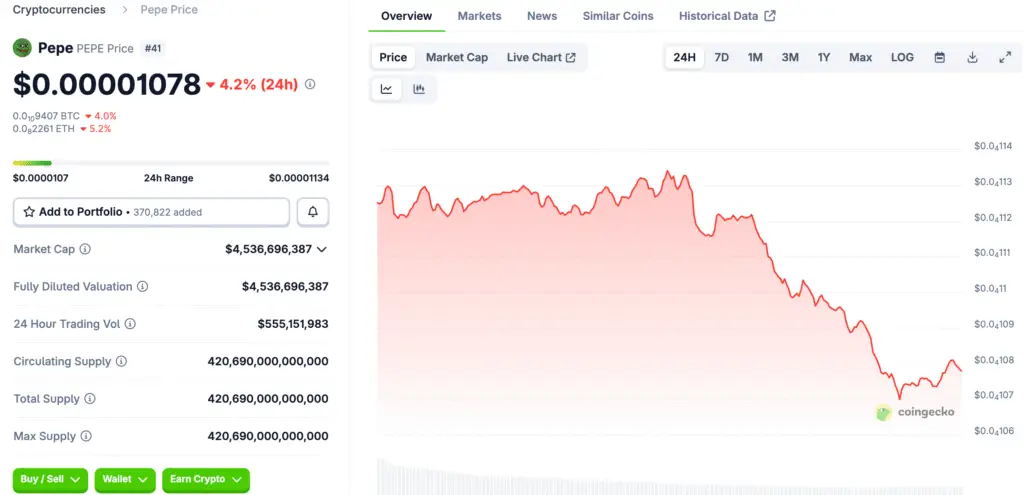Switch chart to Price mode

click(x=393, y=57)
